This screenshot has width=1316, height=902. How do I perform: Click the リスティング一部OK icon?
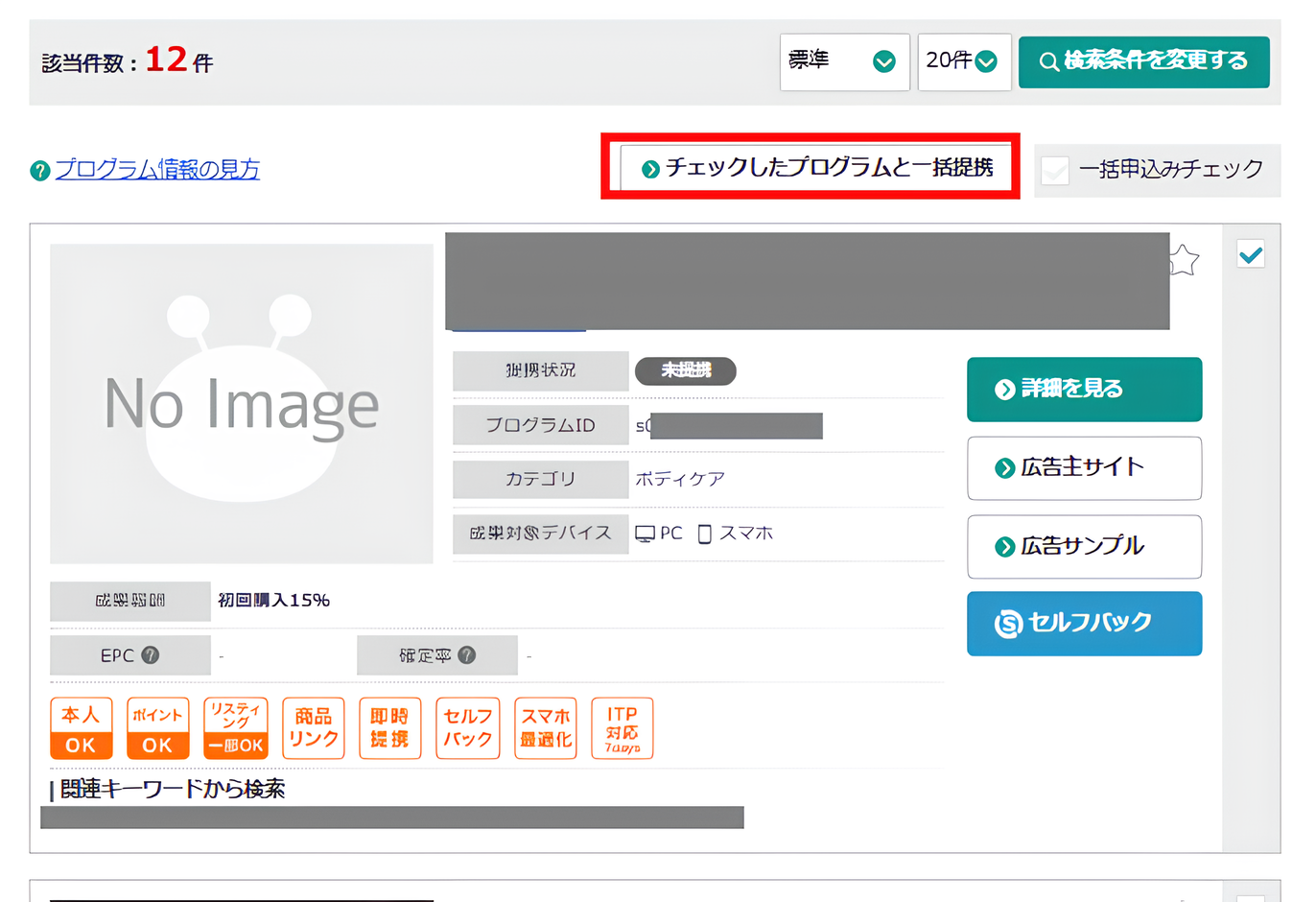tap(235, 728)
